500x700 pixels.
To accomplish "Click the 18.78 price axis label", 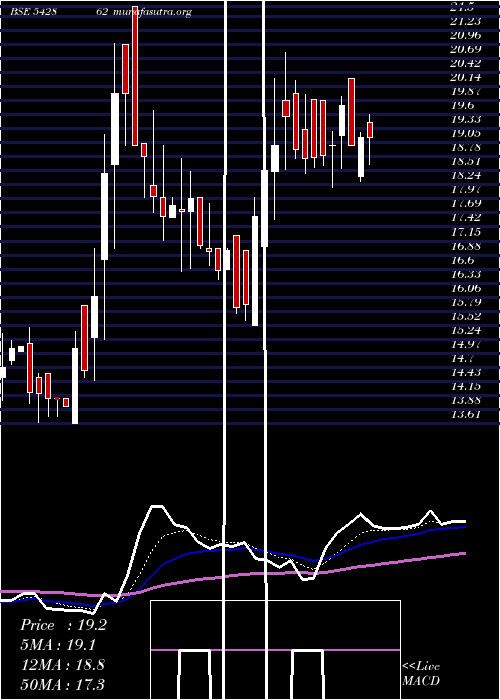I will click(466, 147).
